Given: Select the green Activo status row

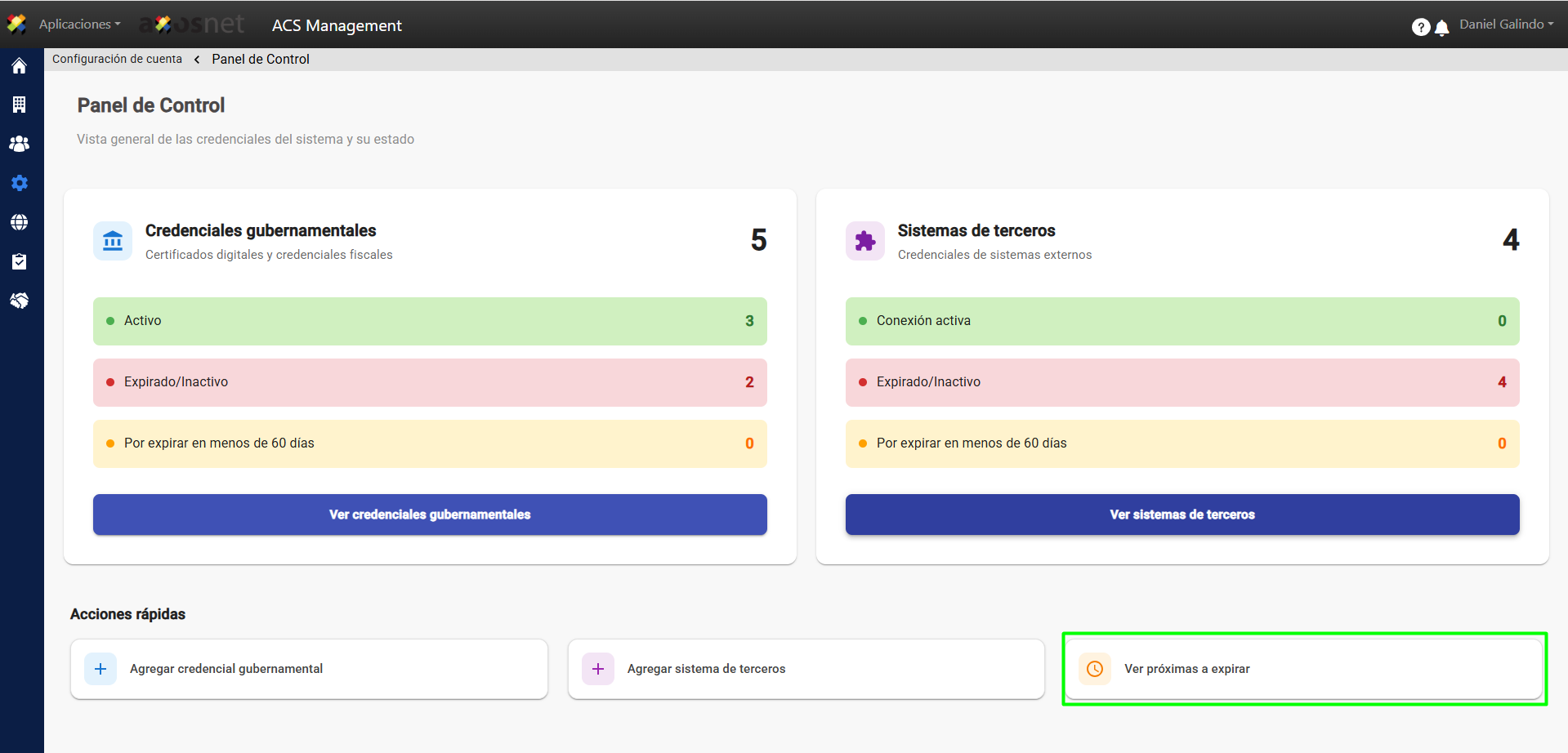Looking at the screenshot, I should 430,321.
